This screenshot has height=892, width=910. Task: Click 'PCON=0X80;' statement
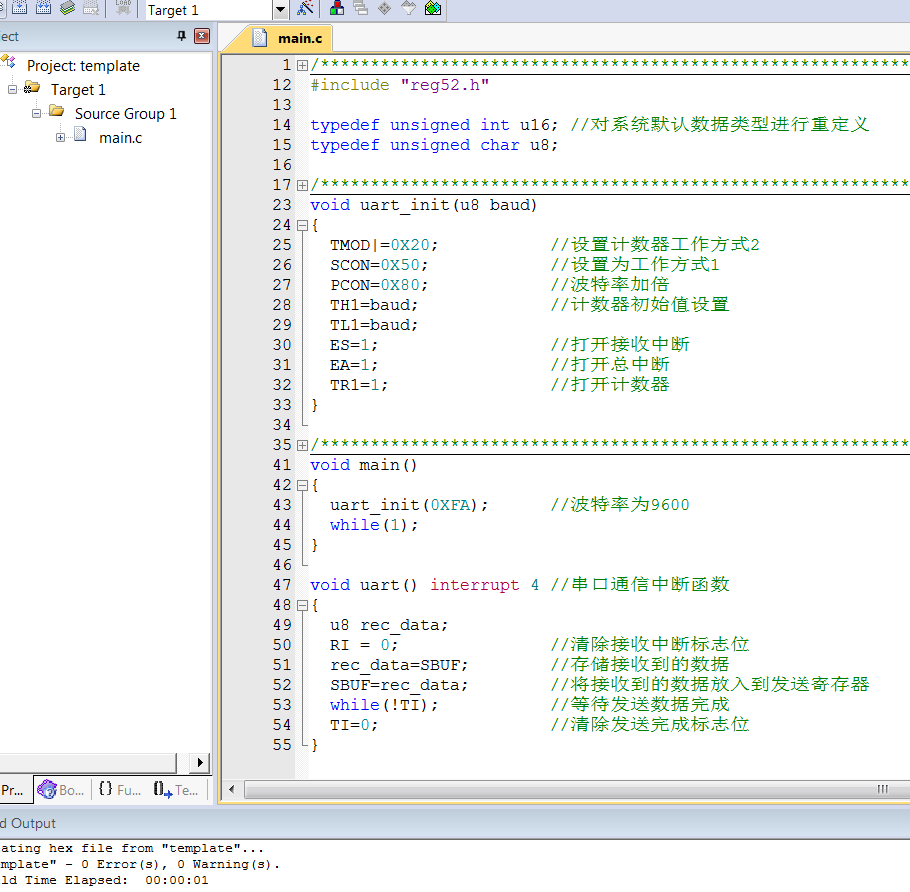379,286
